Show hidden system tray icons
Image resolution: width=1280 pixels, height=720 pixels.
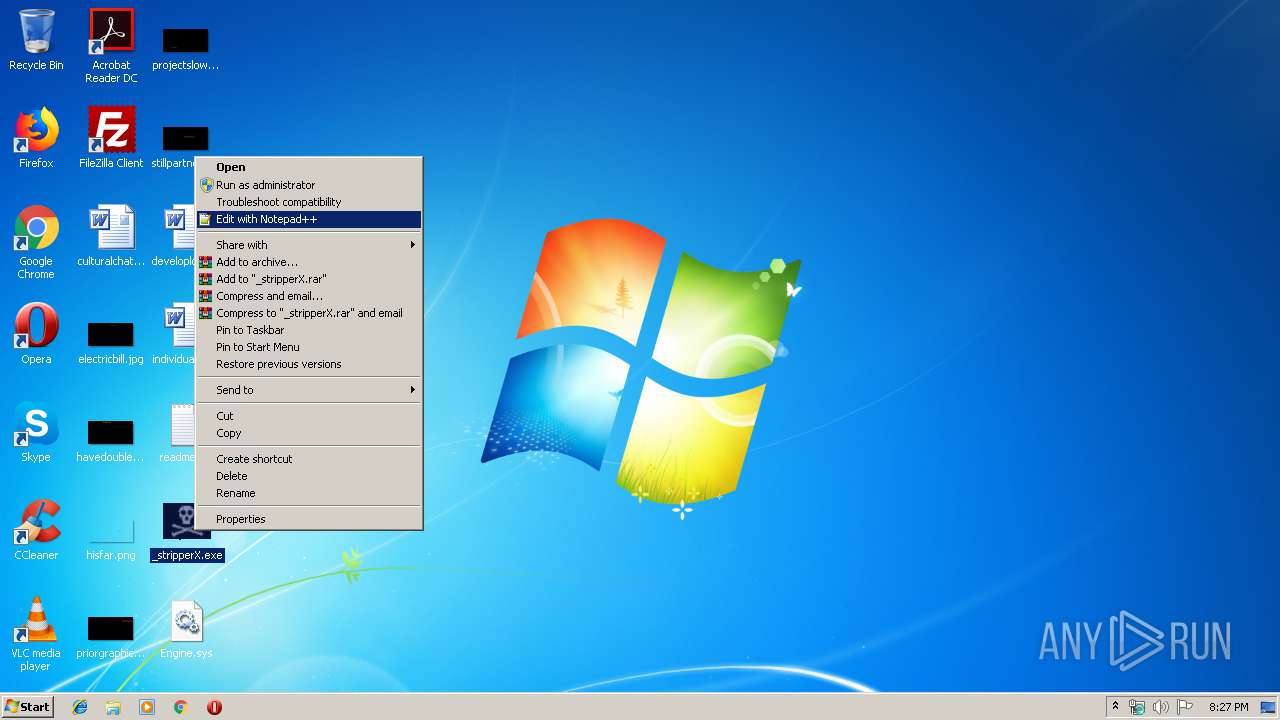tap(1115, 706)
